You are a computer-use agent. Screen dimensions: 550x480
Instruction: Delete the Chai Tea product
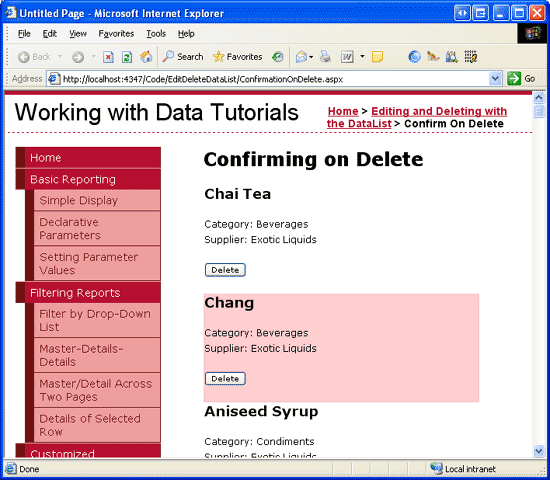(225, 270)
